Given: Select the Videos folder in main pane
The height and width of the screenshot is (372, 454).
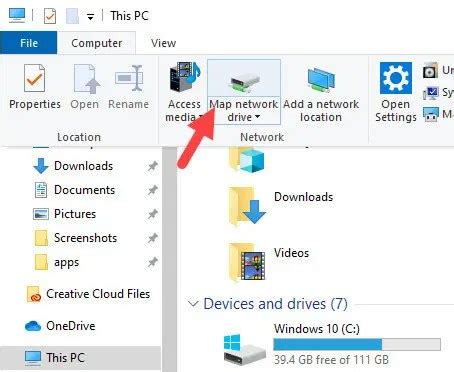Looking at the screenshot, I should 269,262.
